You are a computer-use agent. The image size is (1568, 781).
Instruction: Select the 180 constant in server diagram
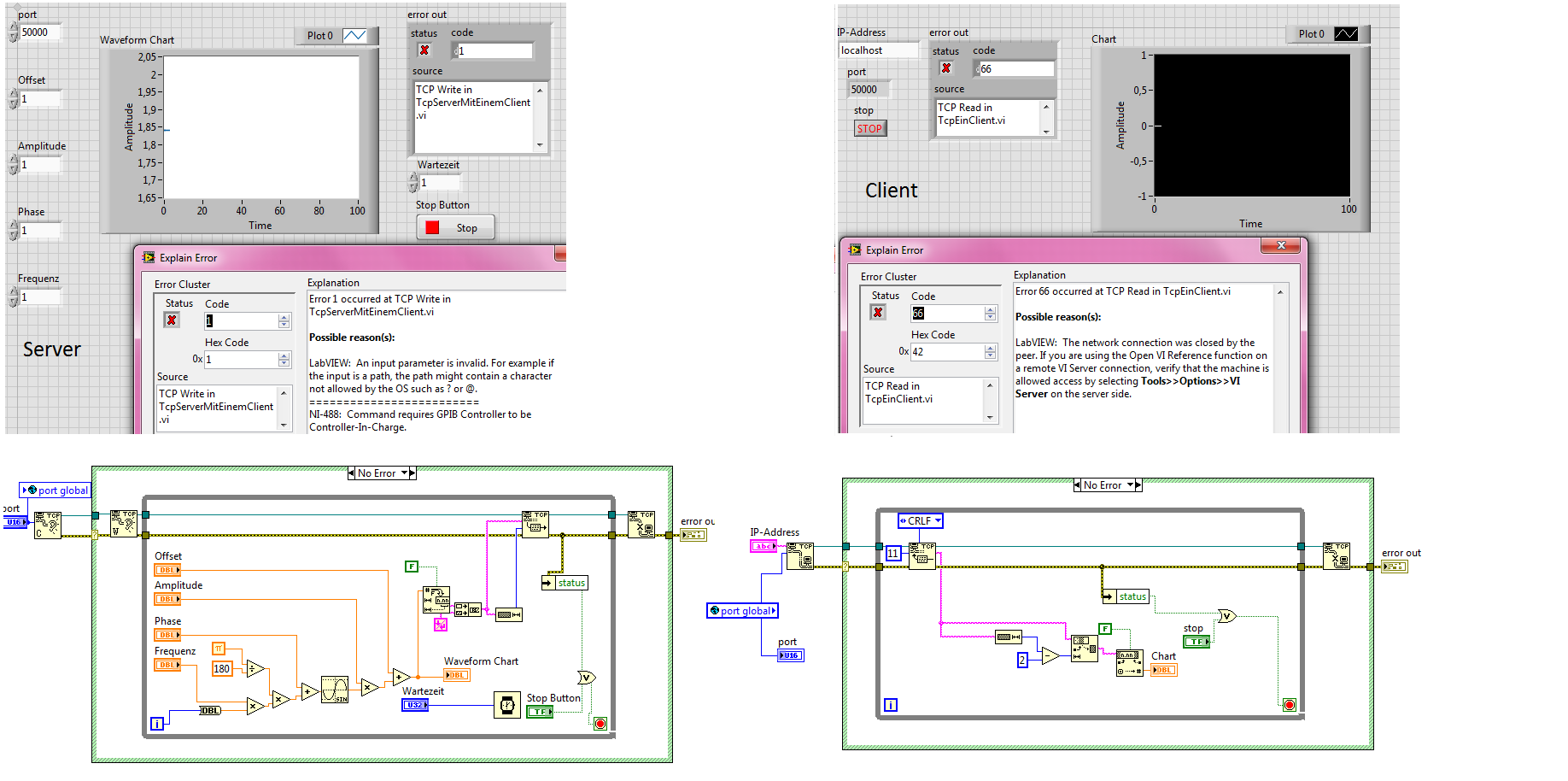(x=222, y=669)
